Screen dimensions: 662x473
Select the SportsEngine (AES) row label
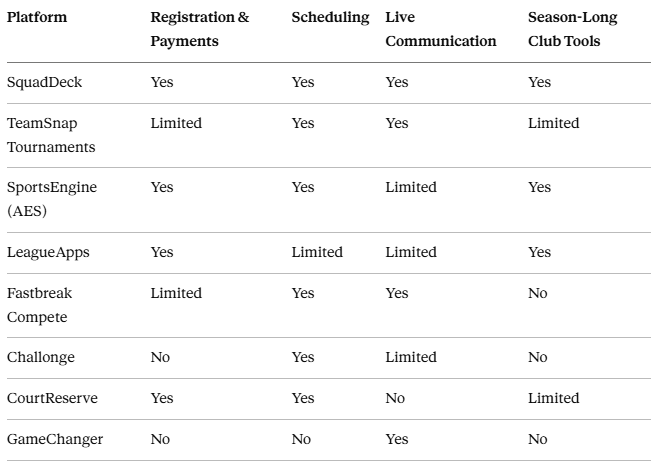tap(52, 199)
